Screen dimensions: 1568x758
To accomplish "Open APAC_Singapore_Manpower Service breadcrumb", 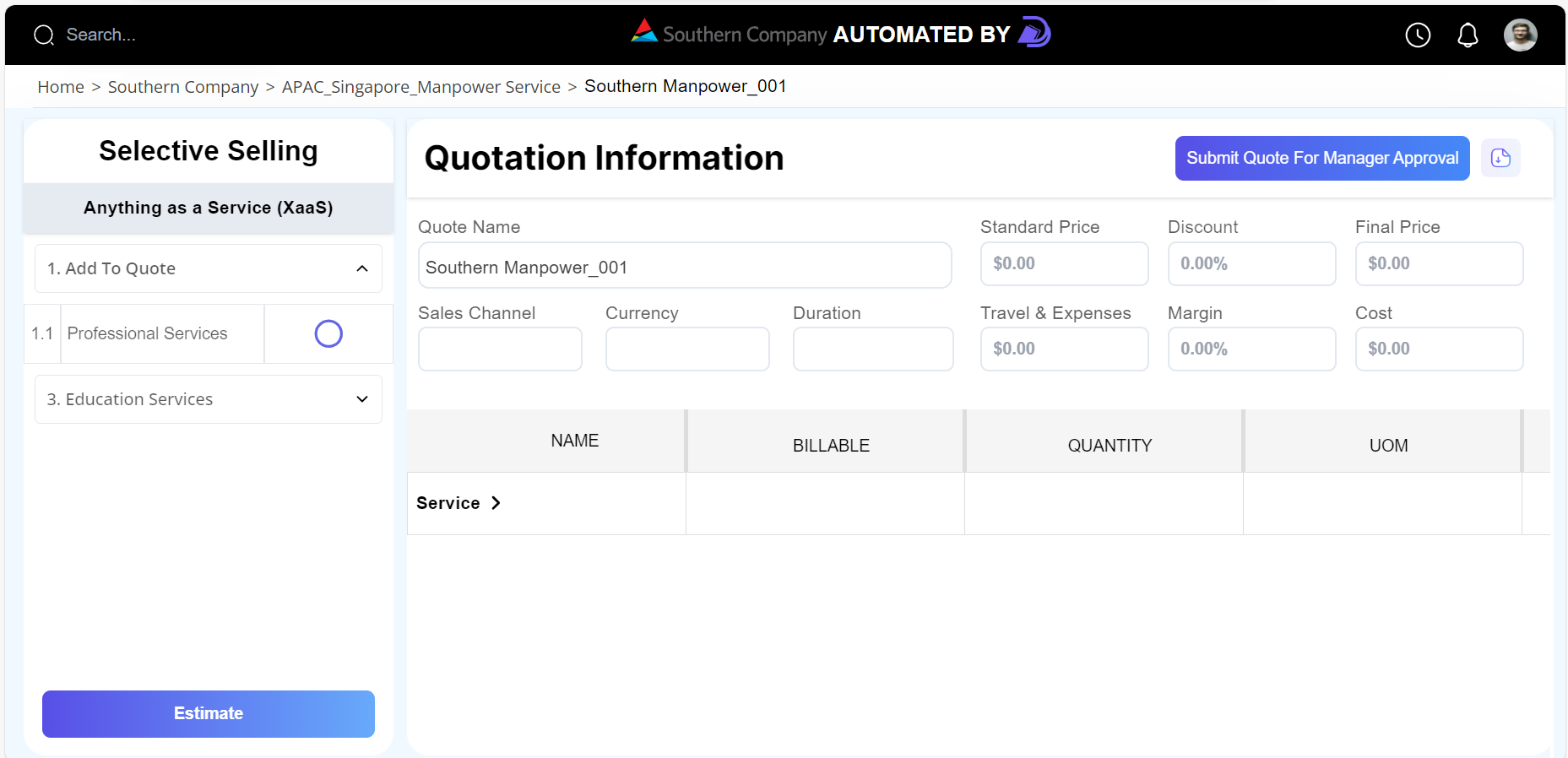I will pyautogui.click(x=421, y=87).
